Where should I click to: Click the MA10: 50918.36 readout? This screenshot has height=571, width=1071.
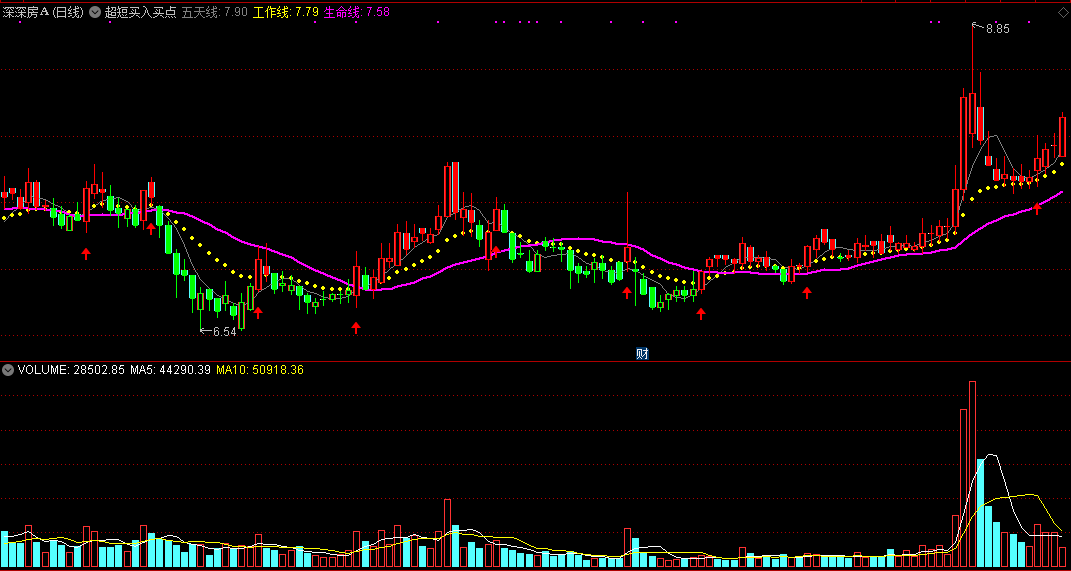point(260,370)
